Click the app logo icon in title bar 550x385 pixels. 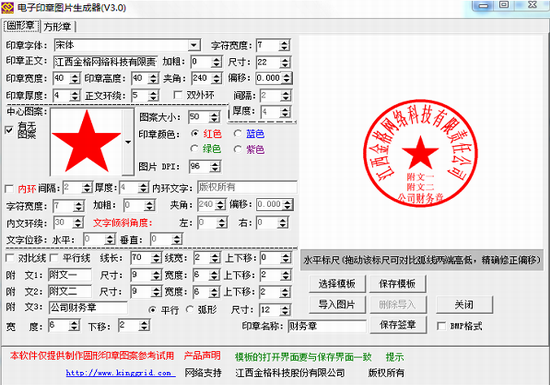[7, 7]
